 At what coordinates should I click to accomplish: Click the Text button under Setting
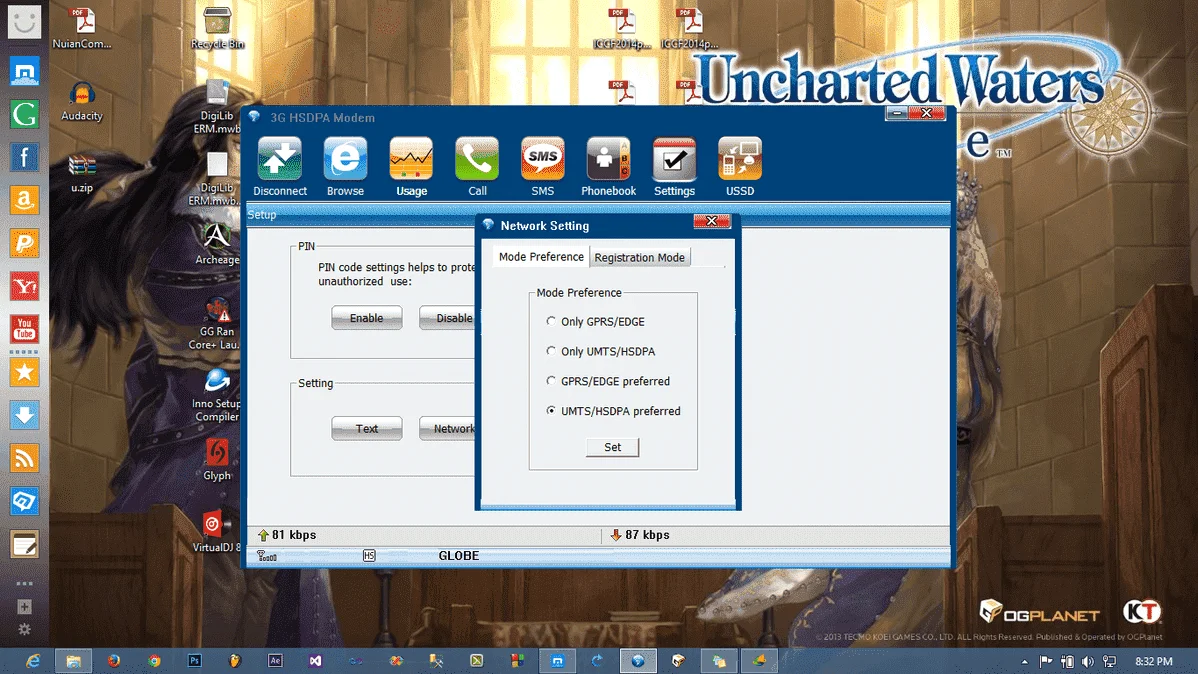[x=367, y=429]
